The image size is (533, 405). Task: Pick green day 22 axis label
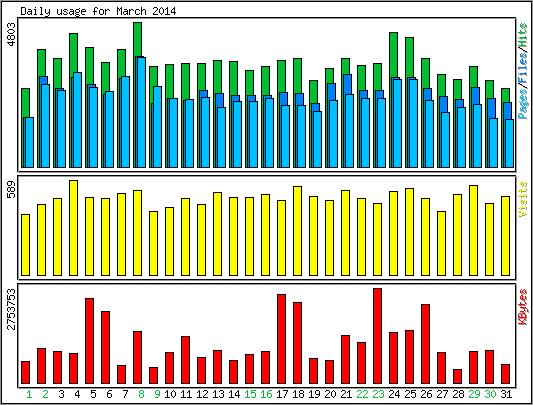coord(362,394)
